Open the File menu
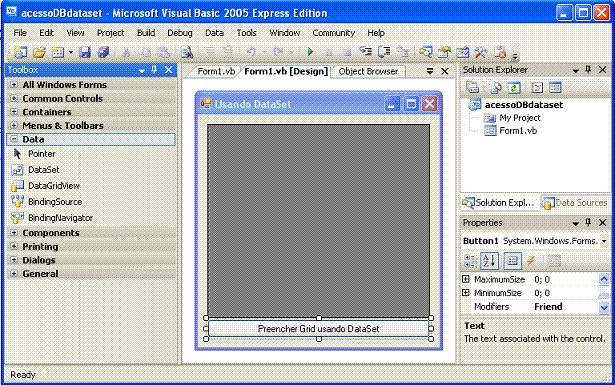 tap(20, 33)
